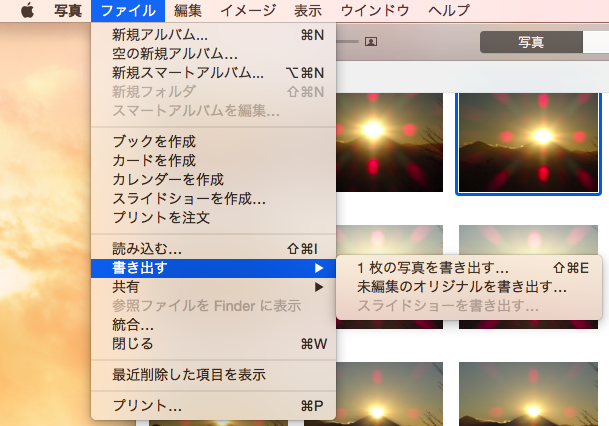Click the thumbnail zoom slider track
609x426 pixels.
pos(348,41)
